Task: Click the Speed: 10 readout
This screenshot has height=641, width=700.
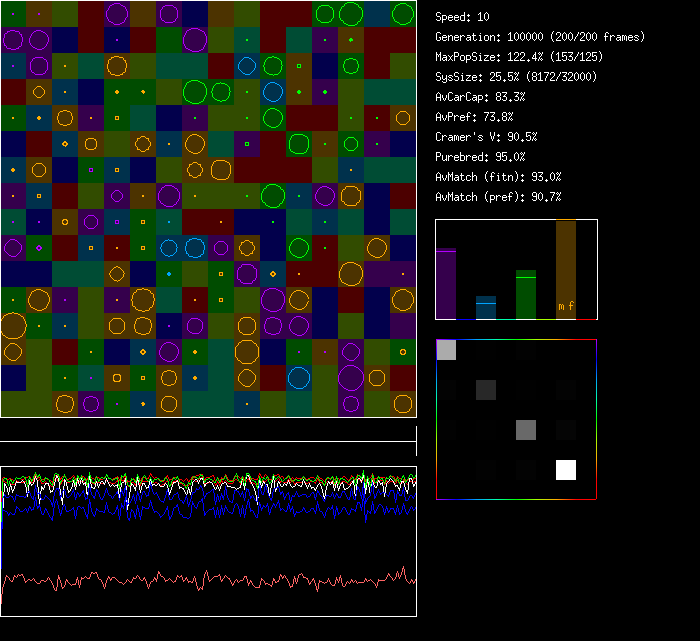Action: 462,17
